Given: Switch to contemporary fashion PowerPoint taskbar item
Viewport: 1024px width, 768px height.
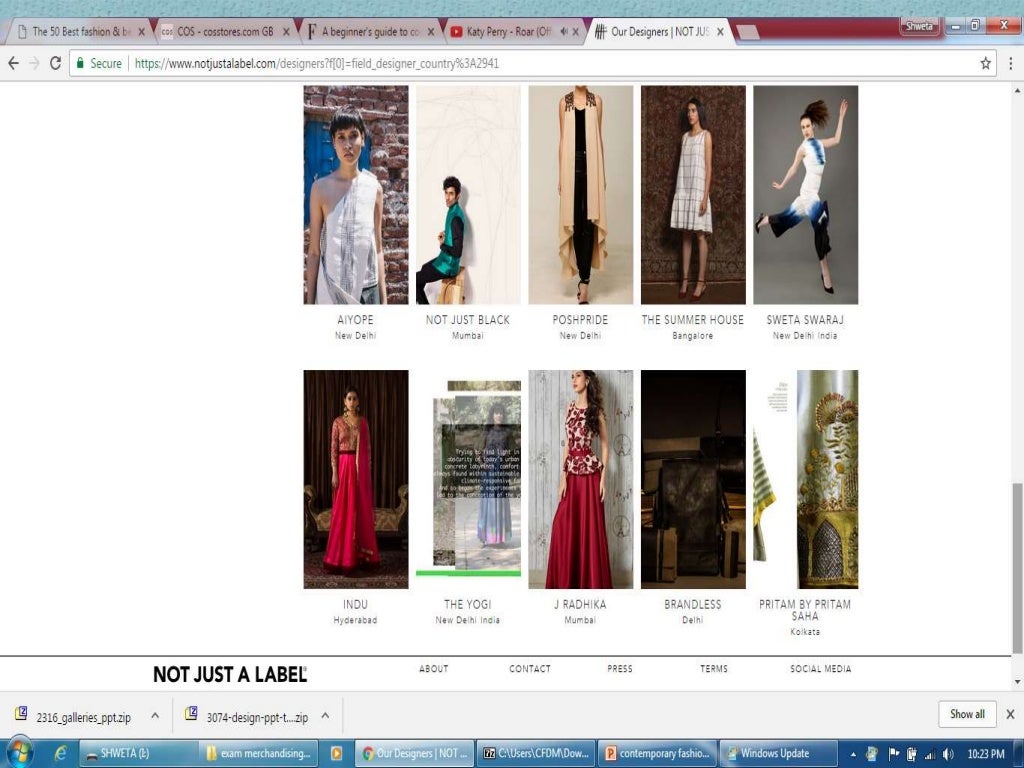Looking at the screenshot, I should click(x=657, y=753).
